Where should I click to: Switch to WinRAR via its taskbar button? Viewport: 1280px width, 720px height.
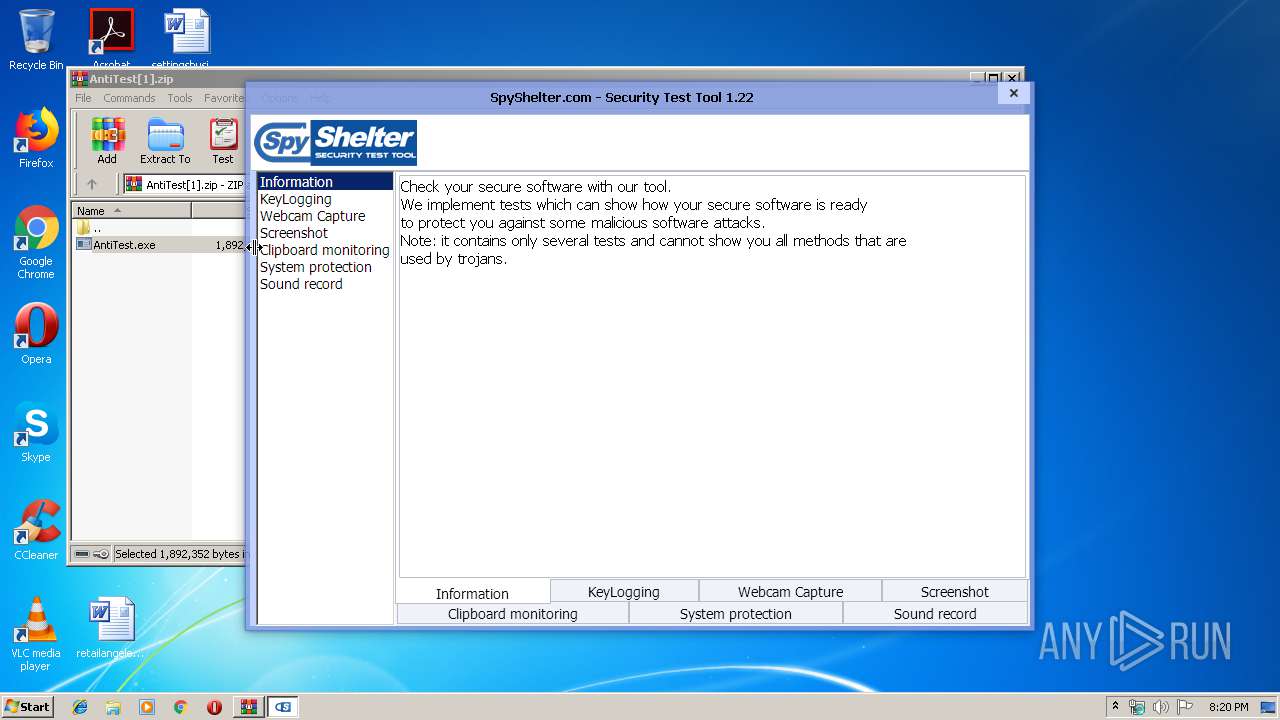[248, 707]
